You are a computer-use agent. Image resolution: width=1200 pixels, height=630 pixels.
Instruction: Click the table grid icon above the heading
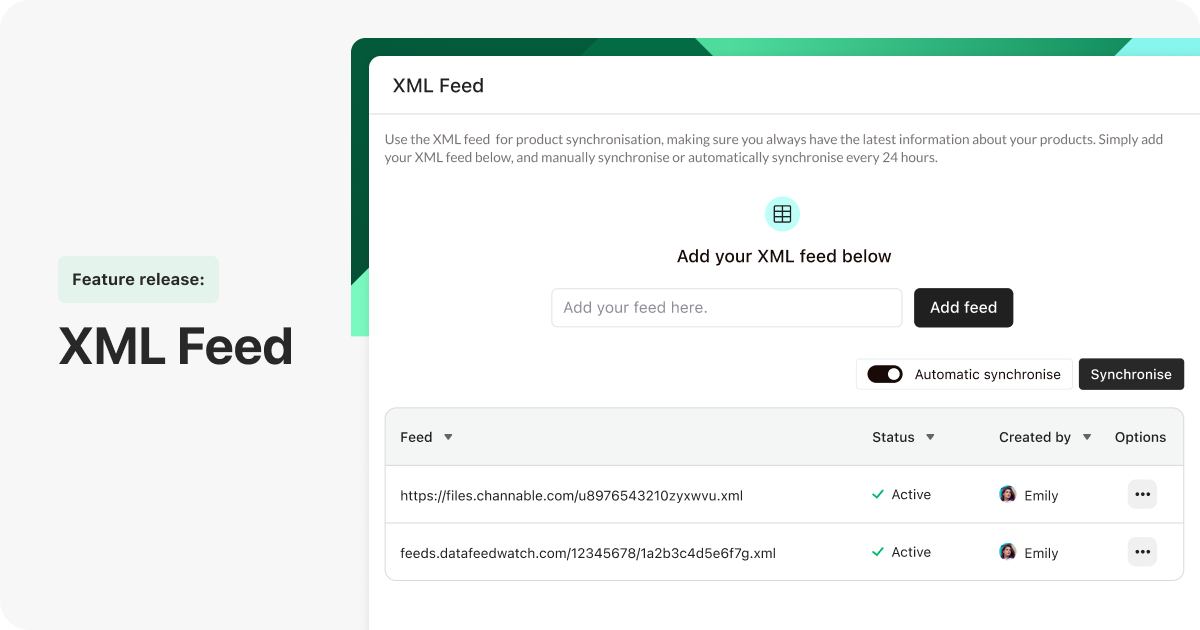782,213
